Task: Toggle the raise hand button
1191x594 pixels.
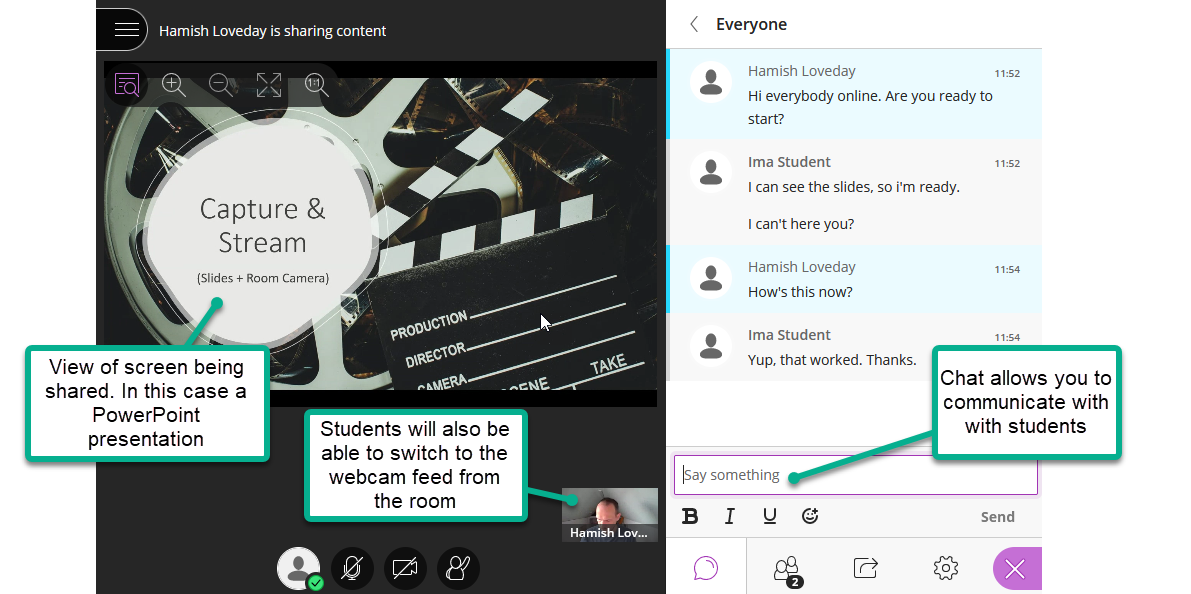Action: tap(458, 568)
